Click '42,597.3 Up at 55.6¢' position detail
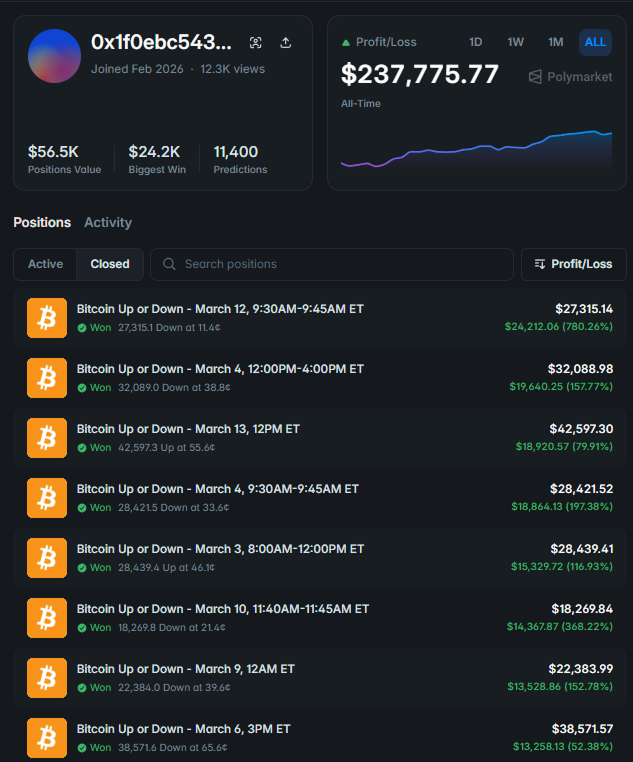Image resolution: width=633 pixels, height=762 pixels. (167, 448)
